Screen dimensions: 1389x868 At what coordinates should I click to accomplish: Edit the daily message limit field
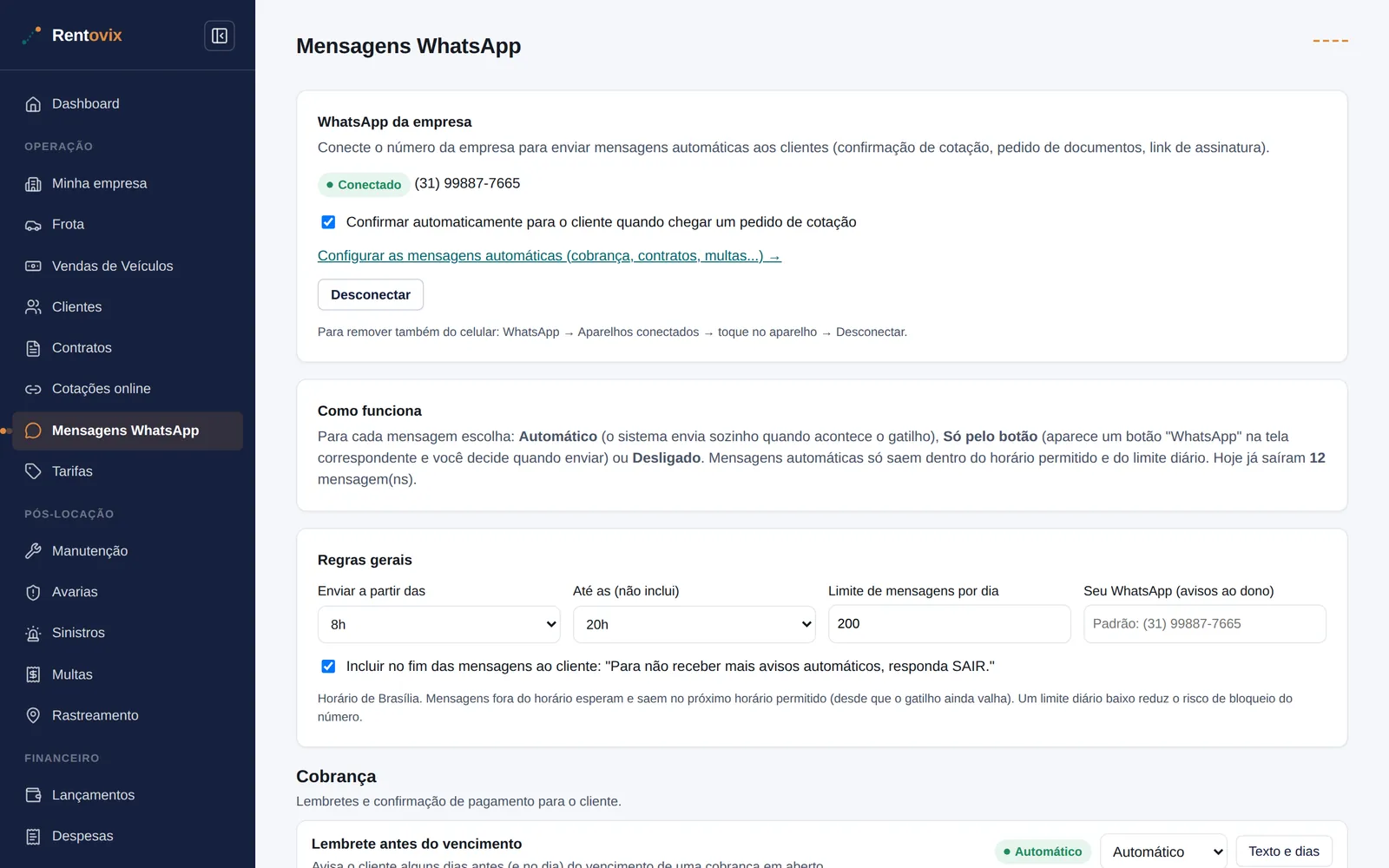[x=950, y=624]
